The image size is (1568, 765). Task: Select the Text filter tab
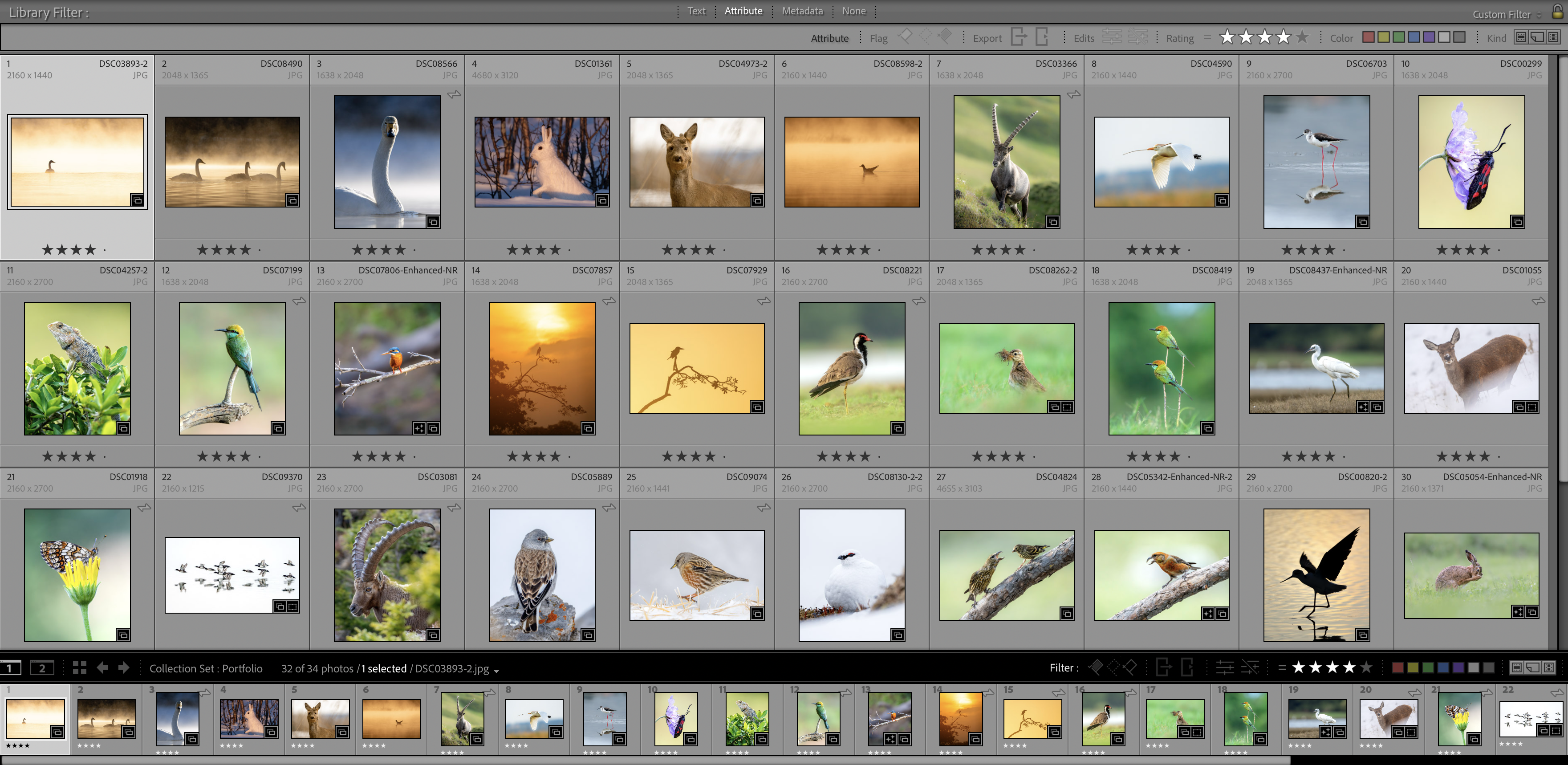tap(696, 11)
